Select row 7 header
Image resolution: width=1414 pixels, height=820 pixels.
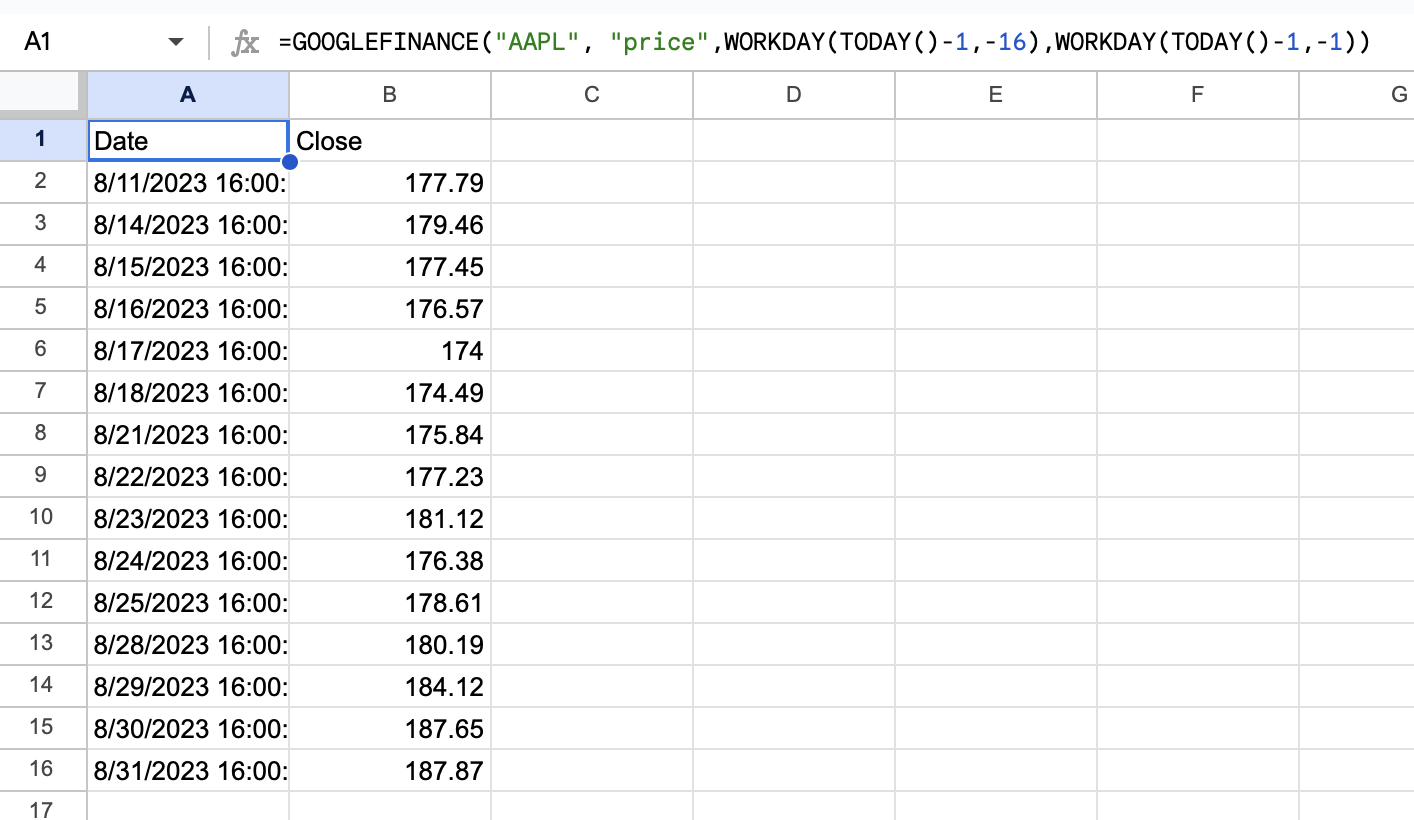click(43, 392)
